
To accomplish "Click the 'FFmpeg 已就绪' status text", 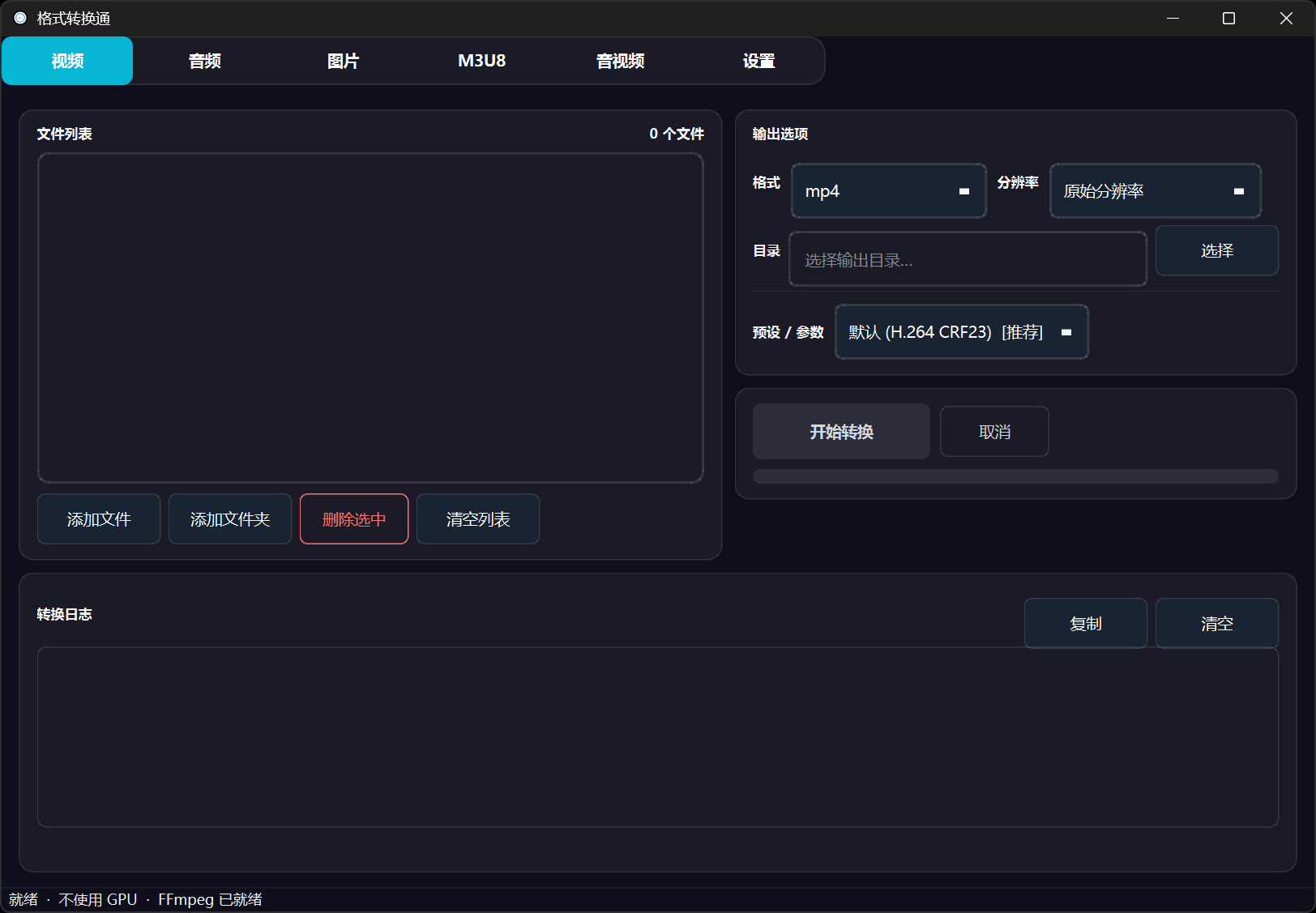I will [x=210, y=899].
